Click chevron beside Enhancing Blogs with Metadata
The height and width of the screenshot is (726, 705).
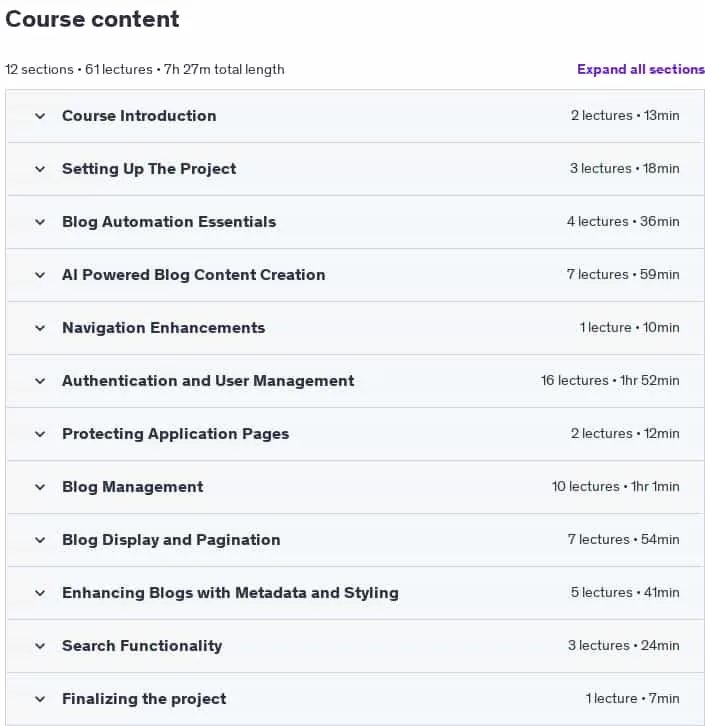click(40, 593)
